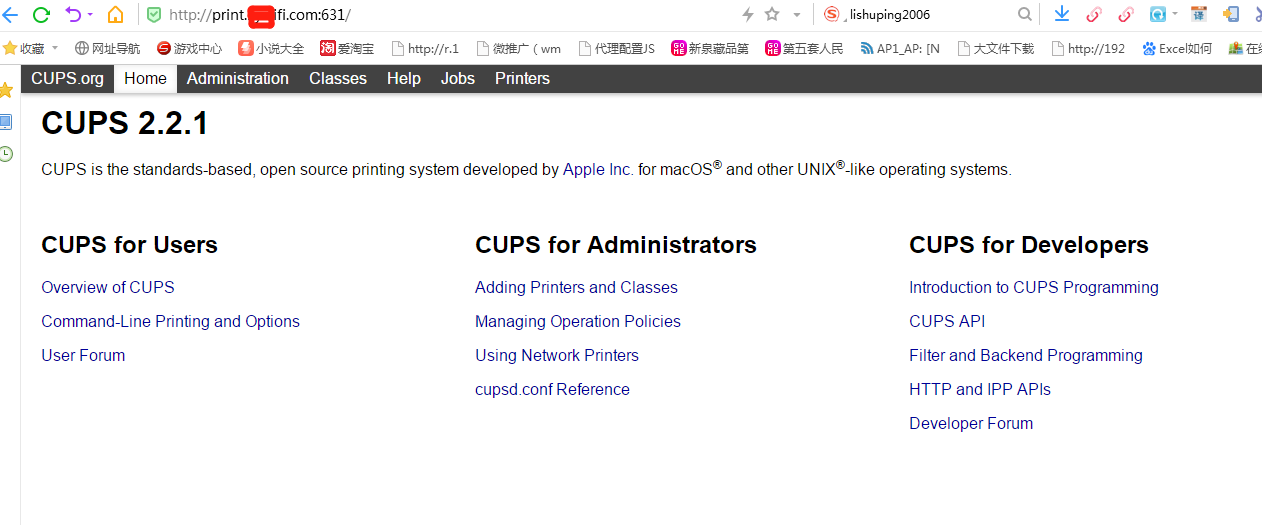Click the lightning speed-mode icon
The height and width of the screenshot is (525, 1262).
748,14
